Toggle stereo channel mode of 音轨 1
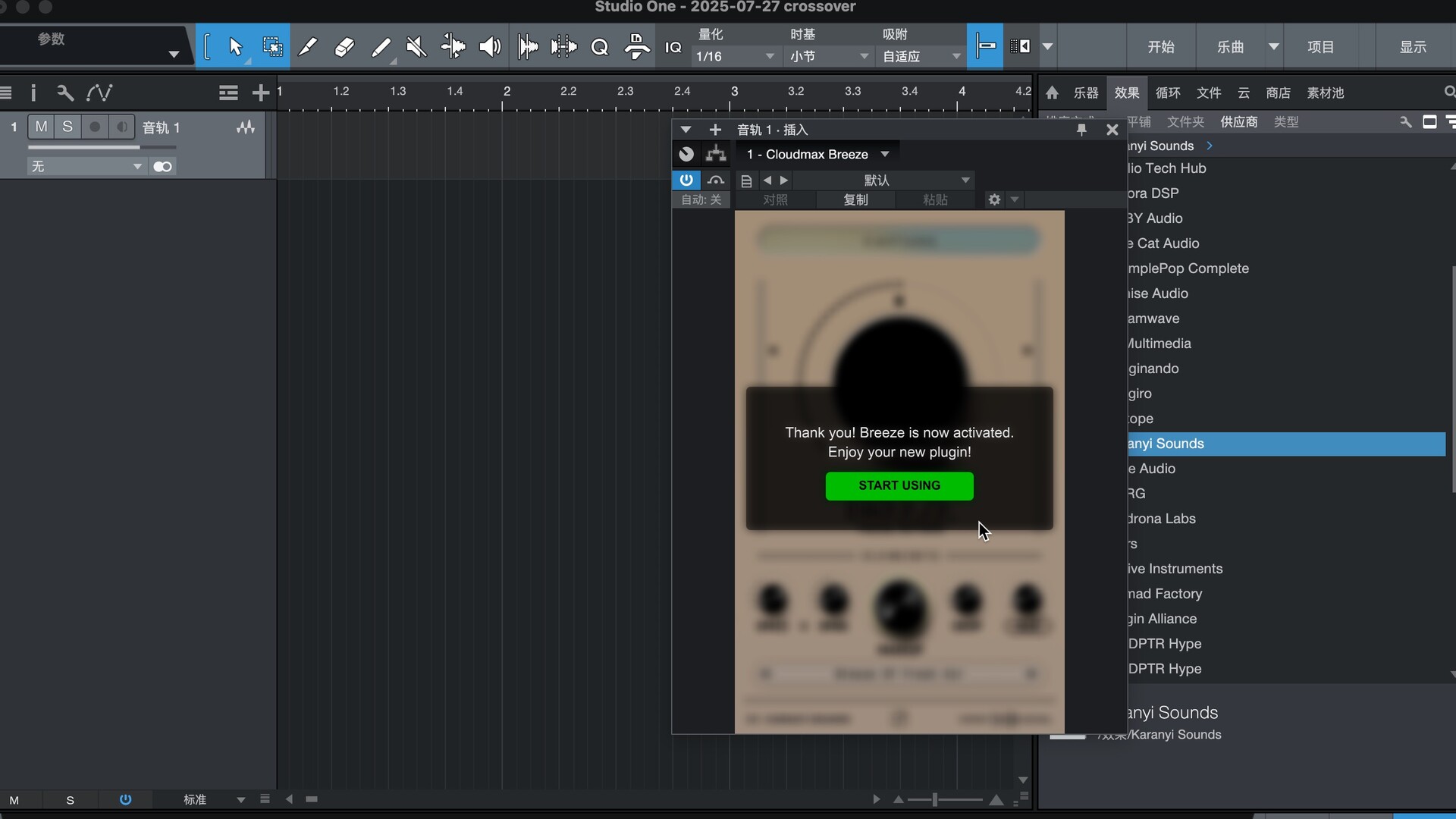Viewport: 1456px width, 819px height. click(162, 166)
